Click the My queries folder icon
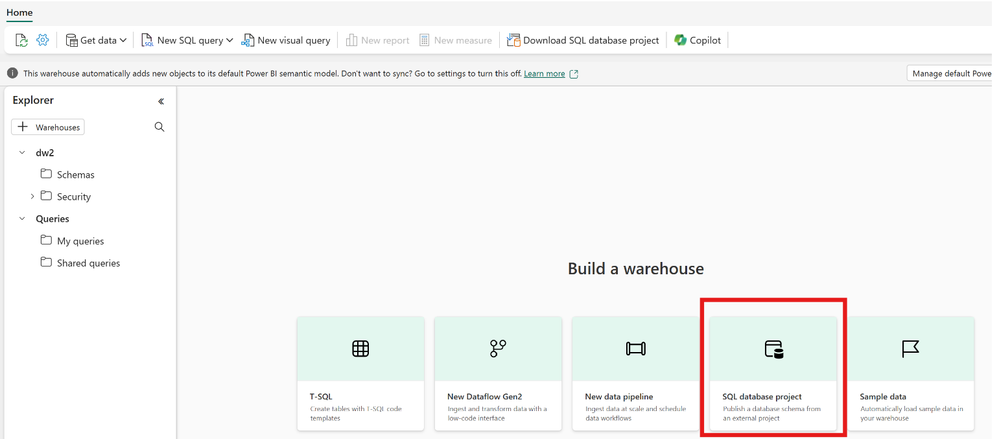 46,240
